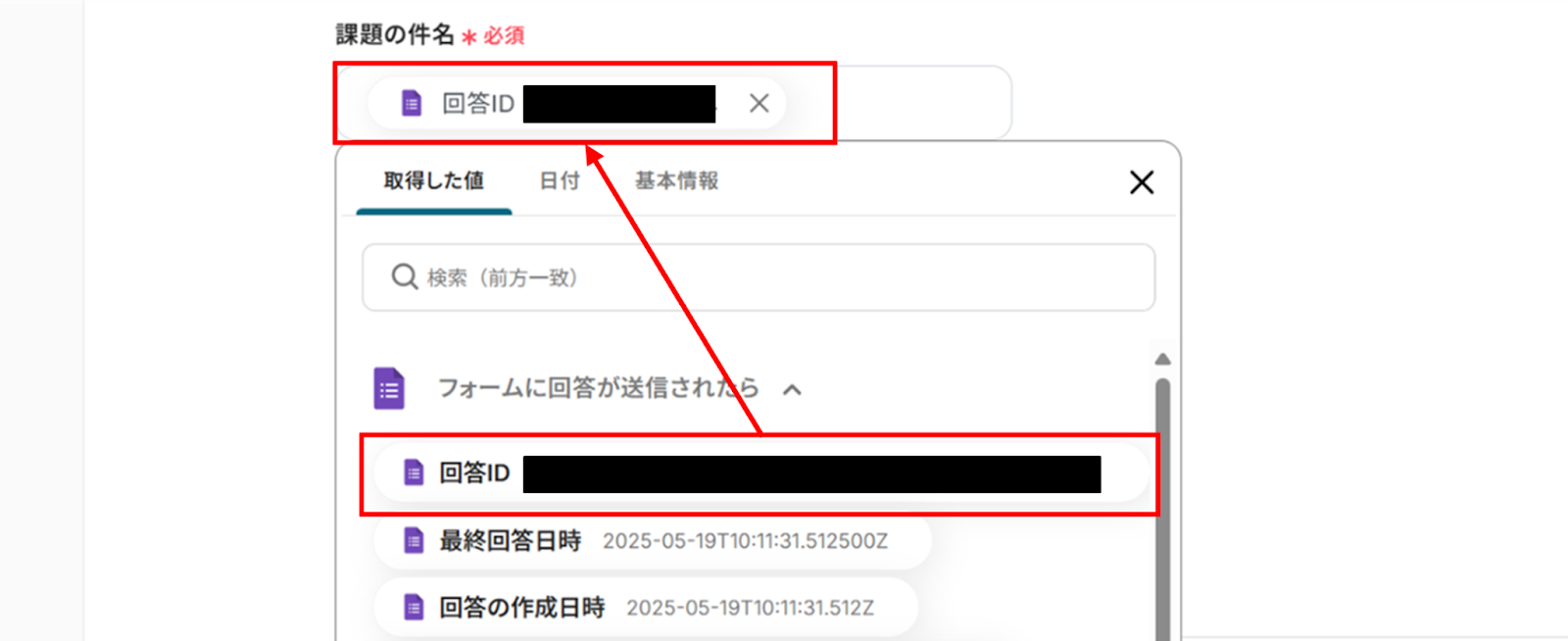Click the value list scrollbar thumb
Screen dimensions: 1568x641
click(x=1162, y=510)
